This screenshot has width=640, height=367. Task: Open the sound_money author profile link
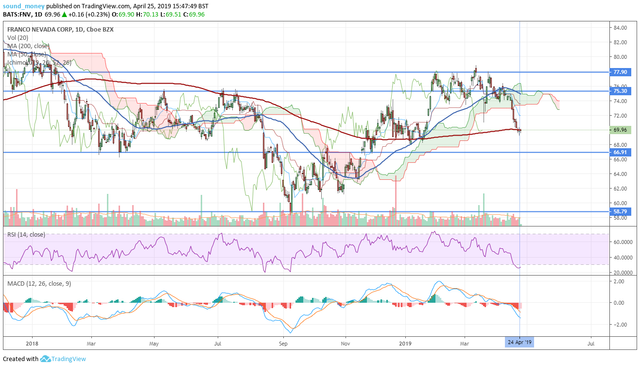23,7
